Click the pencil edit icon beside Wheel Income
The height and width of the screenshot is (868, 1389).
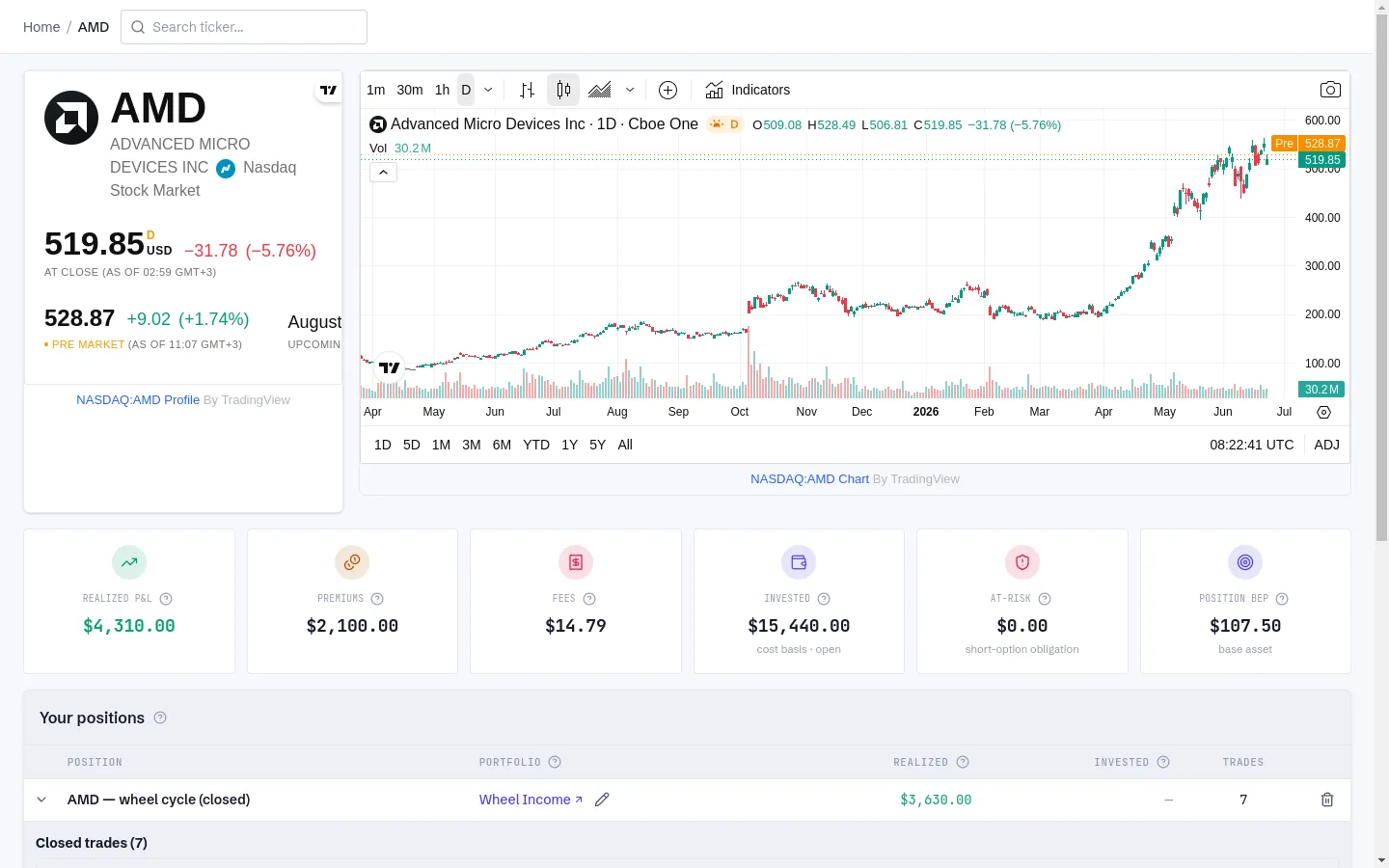pos(602,800)
